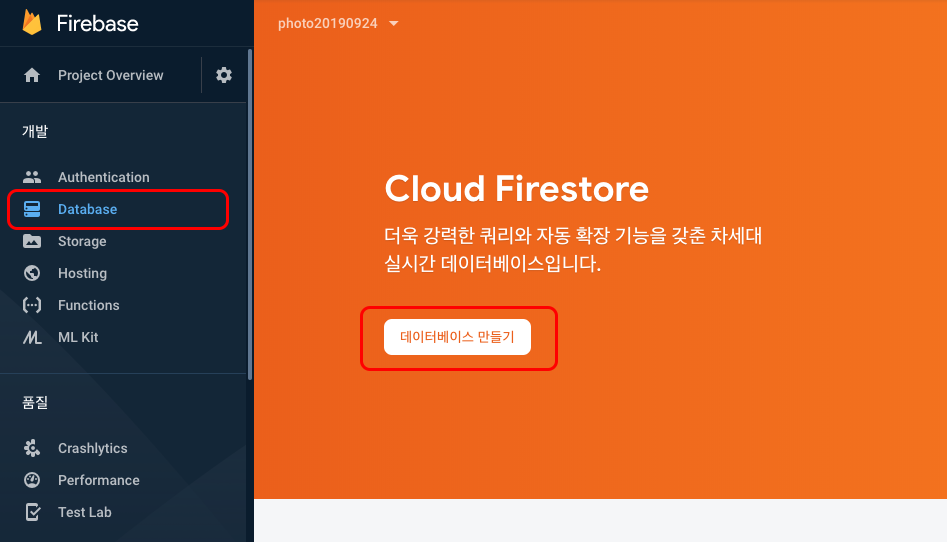Screen dimensions: 947x542
Task: Expand the photo20190924 project dropdown arrow
Action: [x=394, y=24]
